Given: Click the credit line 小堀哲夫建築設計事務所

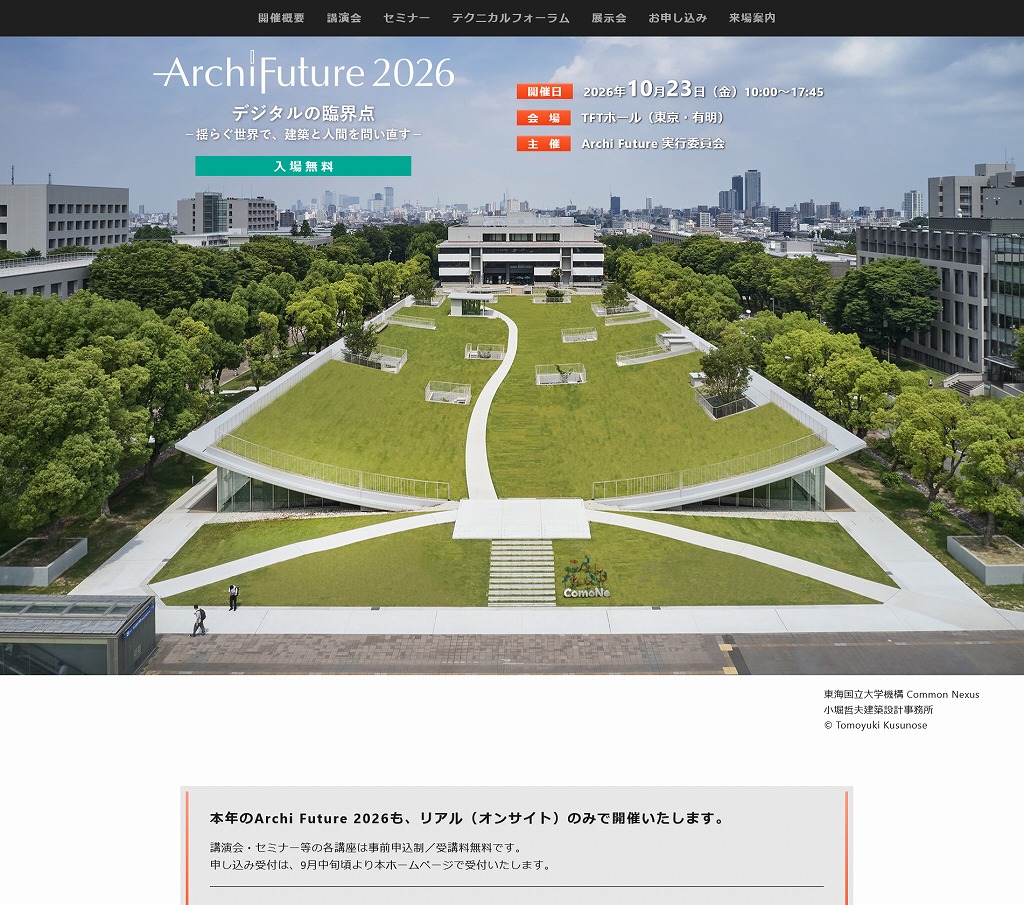Looking at the screenshot, I should coord(878,710).
